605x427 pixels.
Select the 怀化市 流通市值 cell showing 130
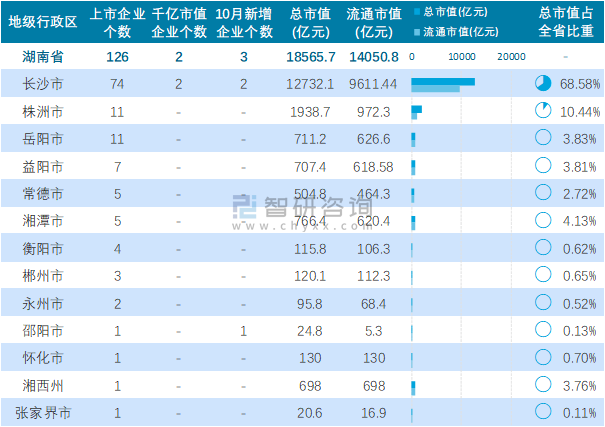pyautogui.click(x=373, y=357)
